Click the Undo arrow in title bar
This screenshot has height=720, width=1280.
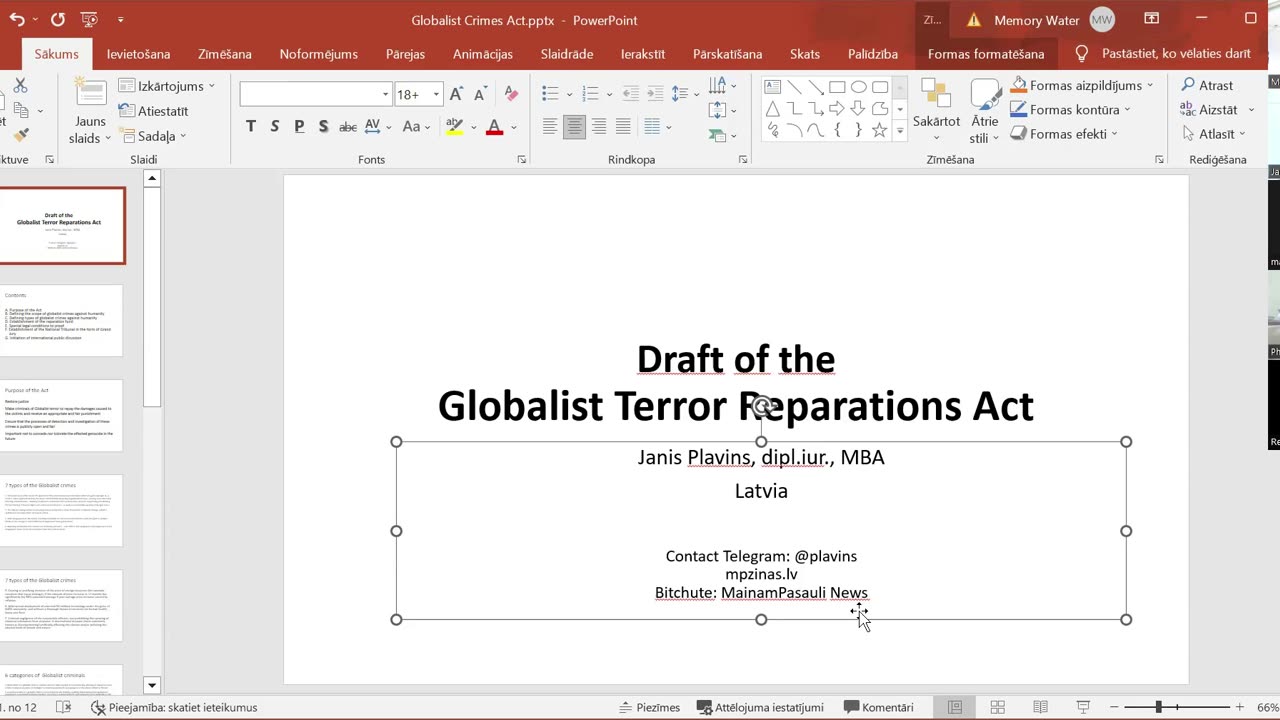pyautogui.click(x=17, y=19)
